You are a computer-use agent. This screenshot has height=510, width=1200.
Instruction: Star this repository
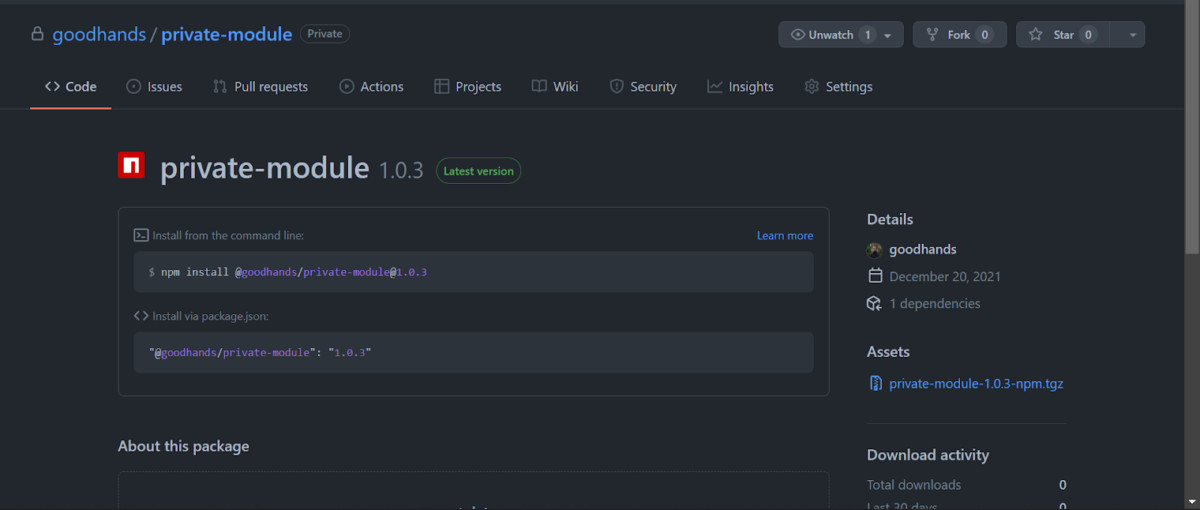pyautogui.click(x=1063, y=35)
